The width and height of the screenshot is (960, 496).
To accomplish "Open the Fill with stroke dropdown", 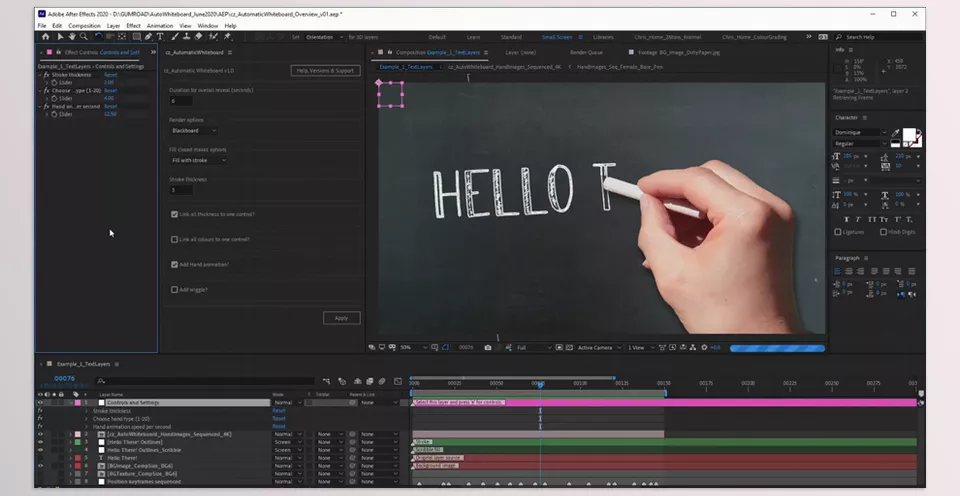I will coord(198,160).
